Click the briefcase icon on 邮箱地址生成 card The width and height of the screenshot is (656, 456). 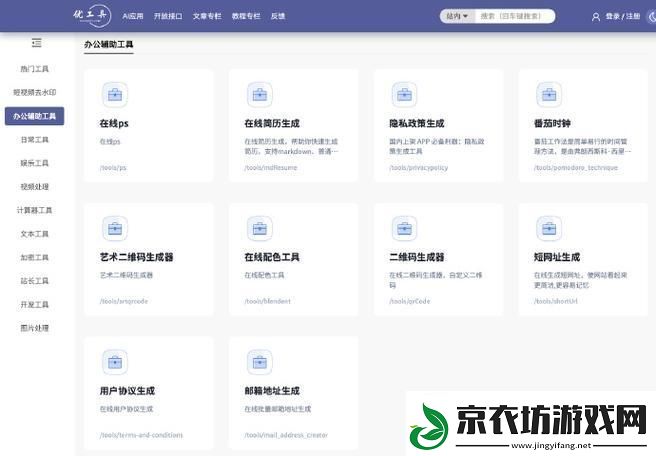click(259, 362)
